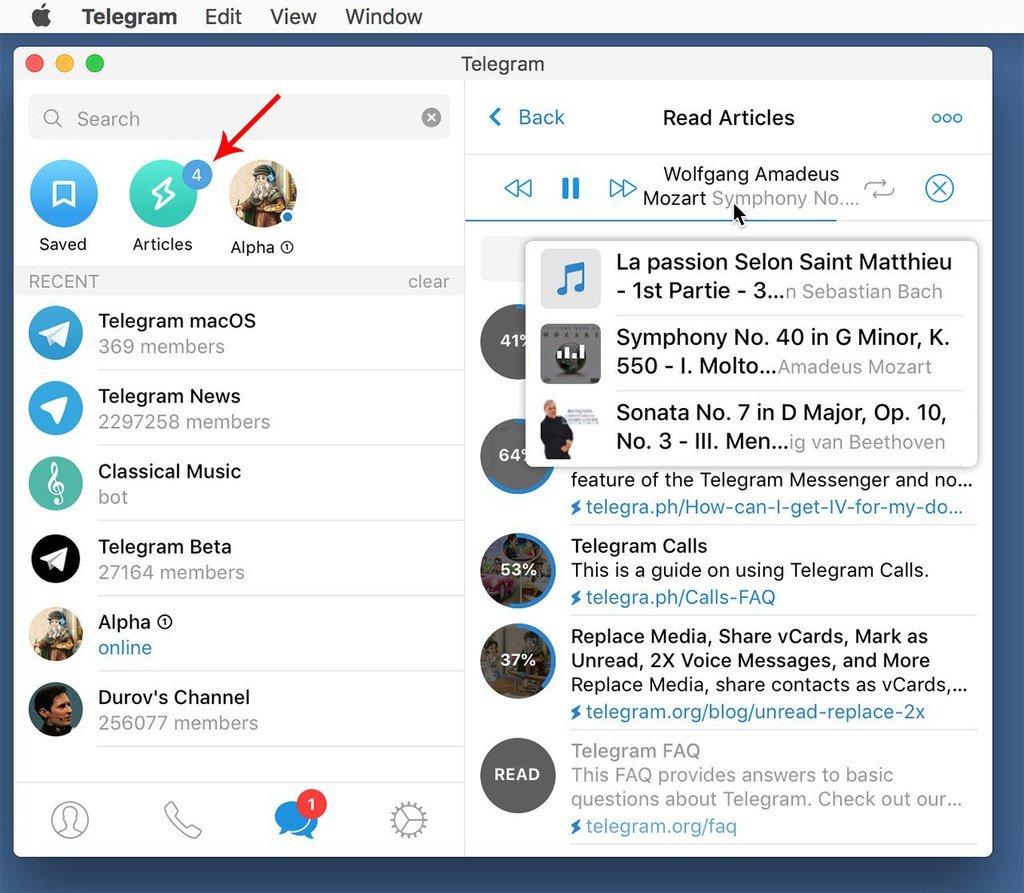
Task: Close the audio player
Action: [x=939, y=189]
